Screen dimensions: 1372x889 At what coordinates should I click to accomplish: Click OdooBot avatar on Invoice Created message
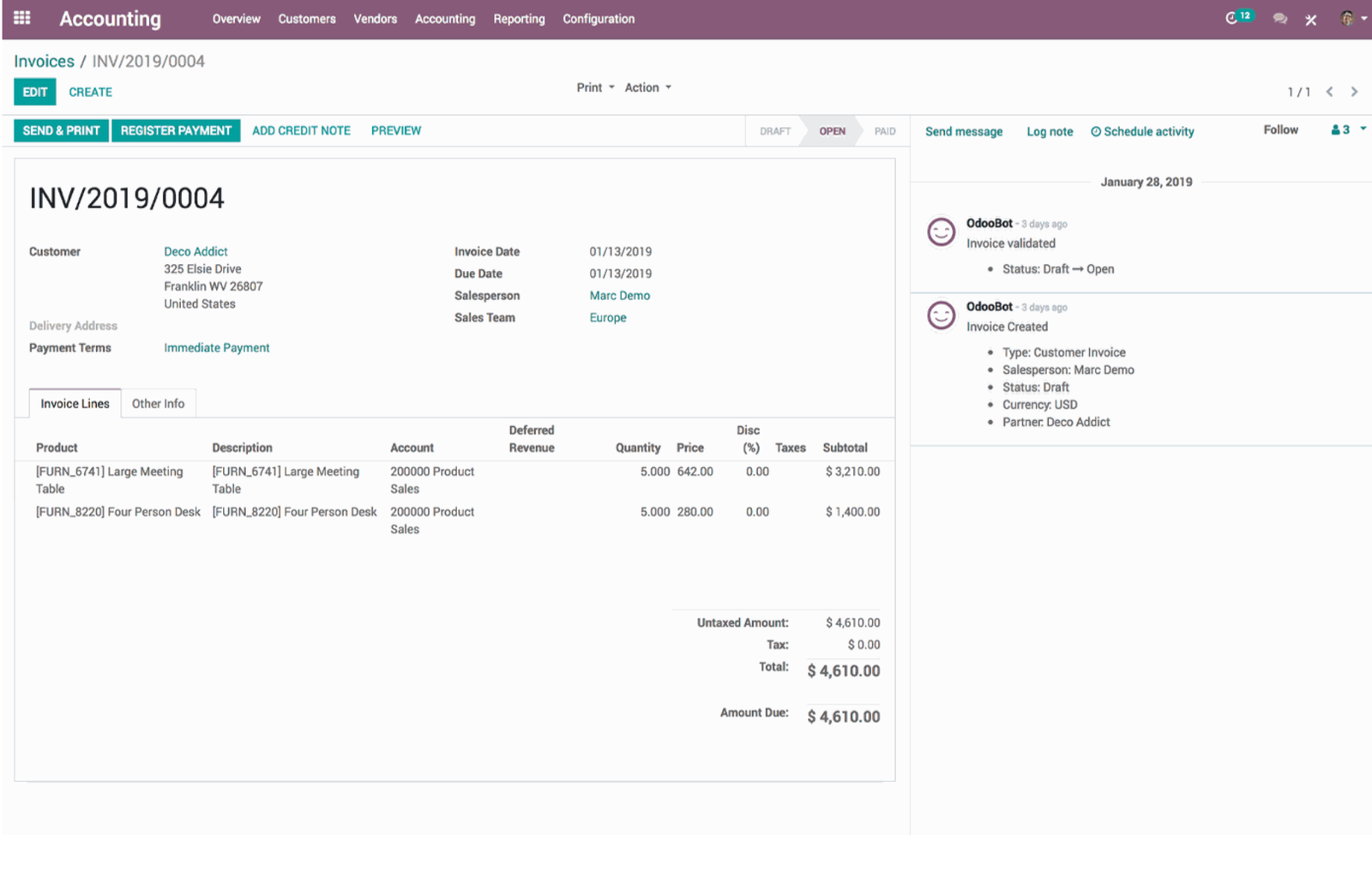(x=942, y=315)
